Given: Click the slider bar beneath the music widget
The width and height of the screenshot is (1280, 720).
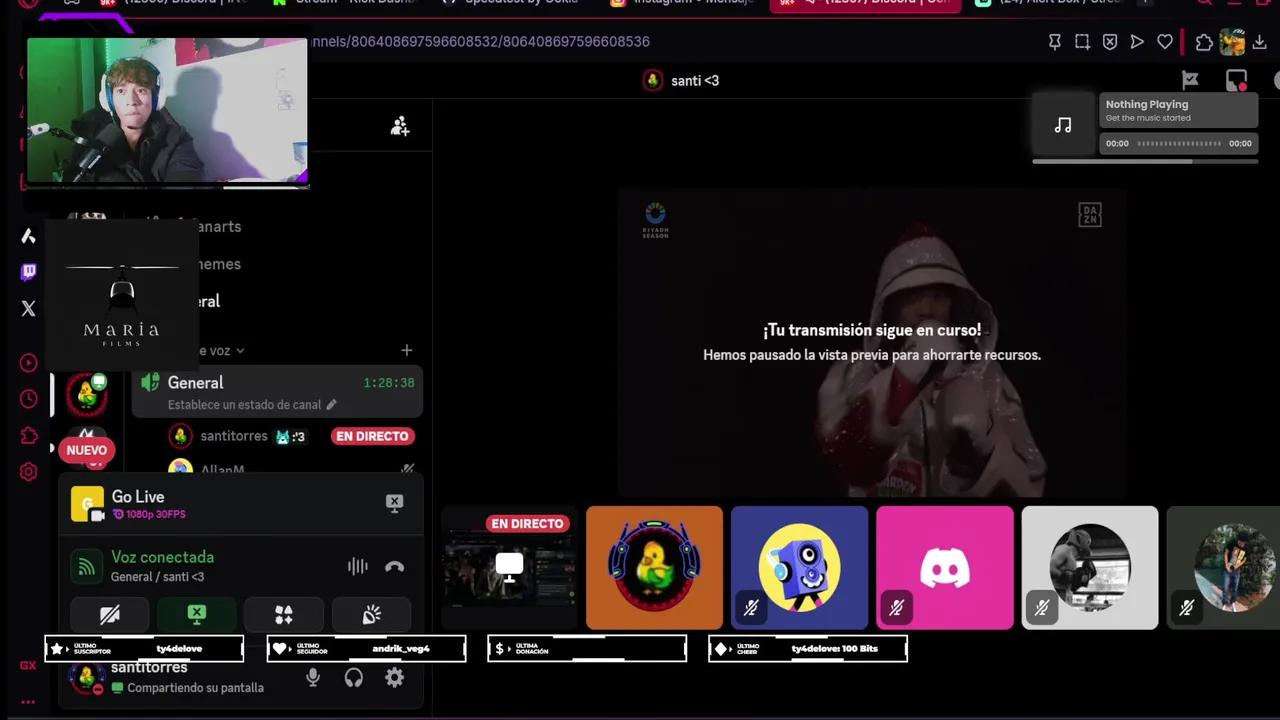Looking at the screenshot, I should 1145,161.
